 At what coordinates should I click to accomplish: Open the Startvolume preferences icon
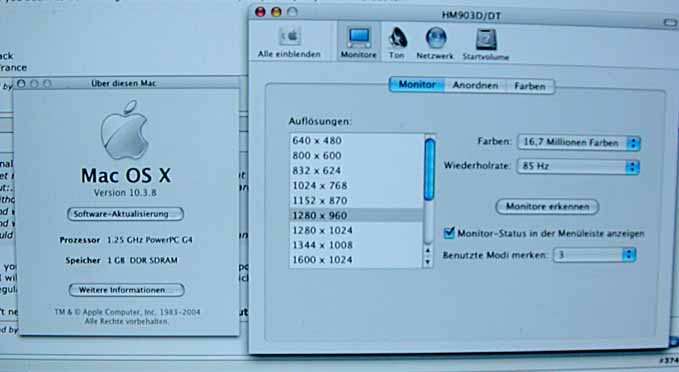pyautogui.click(x=486, y=44)
